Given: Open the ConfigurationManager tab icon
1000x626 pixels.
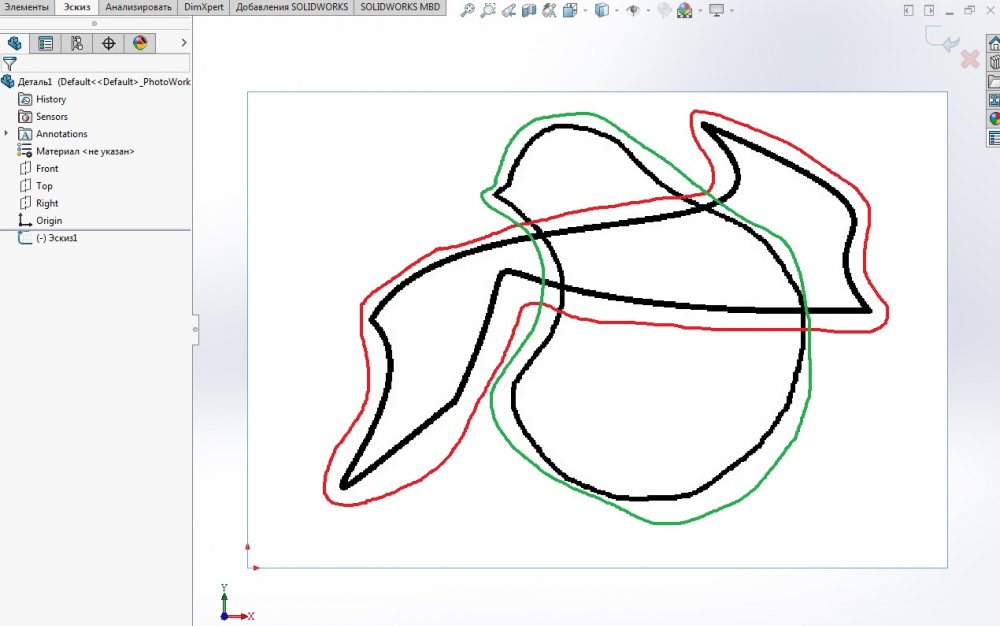Looking at the screenshot, I should click(x=77, y=43).
